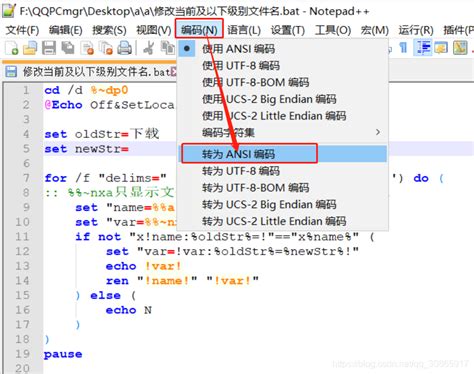The width and height of the screenshot is (474, 374).
Task: Click the Save All toolbar icon
Action: (x=68, y=48)
